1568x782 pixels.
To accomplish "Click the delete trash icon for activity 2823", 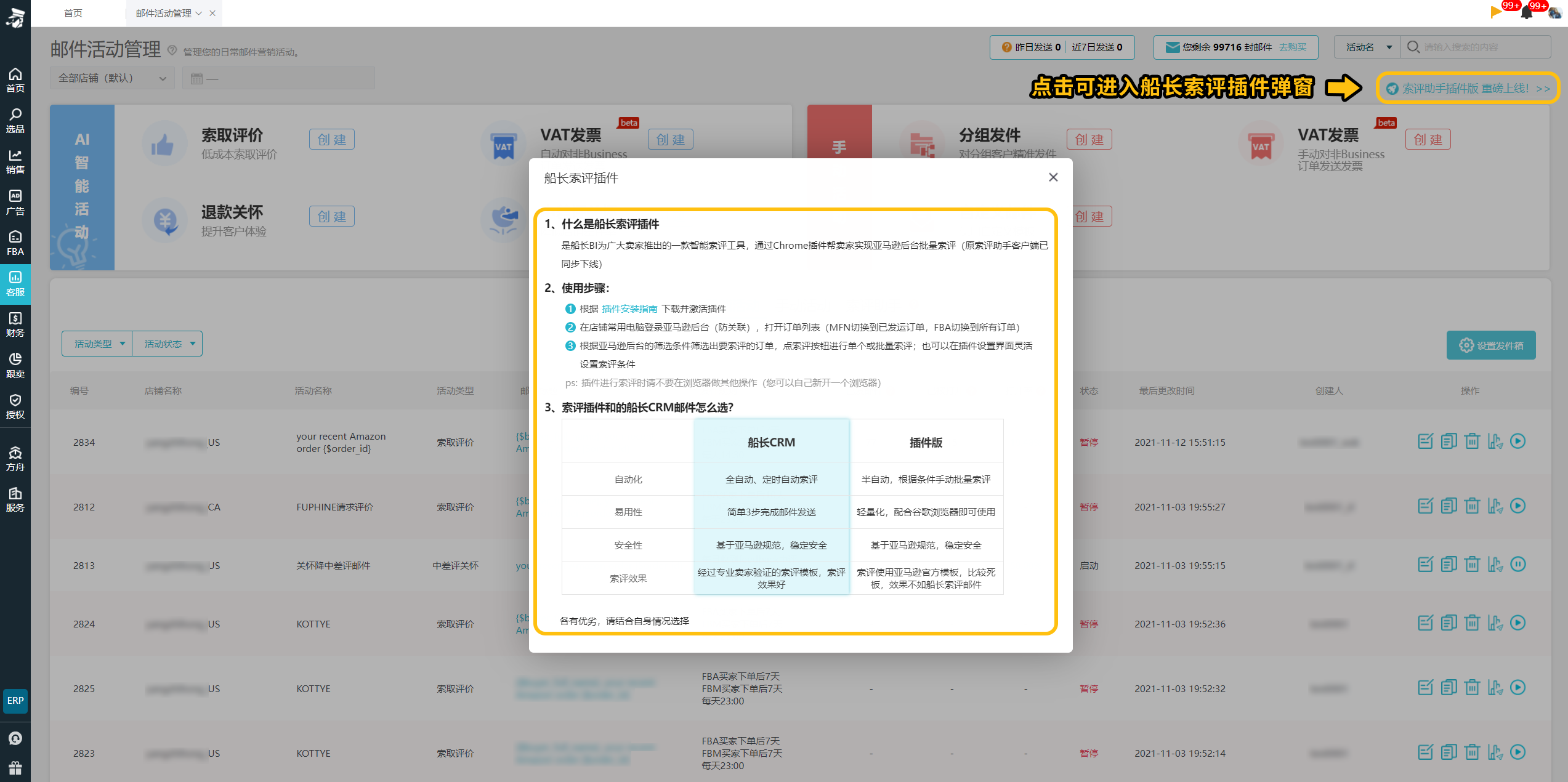I will pyautogui.click(x=1472, y=752).
